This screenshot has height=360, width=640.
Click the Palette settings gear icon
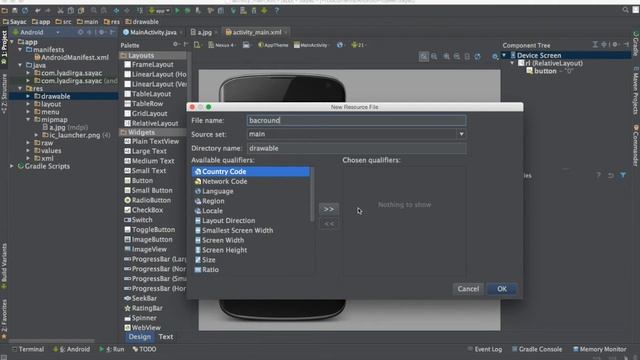pyautogui.click(x=176, y=44)
